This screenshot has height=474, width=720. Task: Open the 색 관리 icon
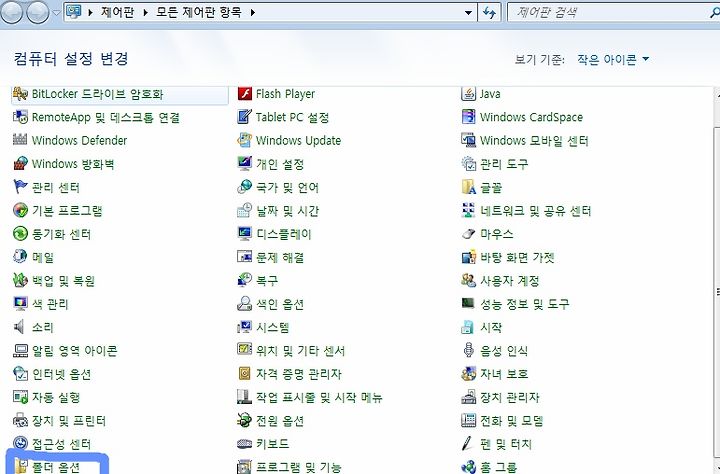click(20, 304)
